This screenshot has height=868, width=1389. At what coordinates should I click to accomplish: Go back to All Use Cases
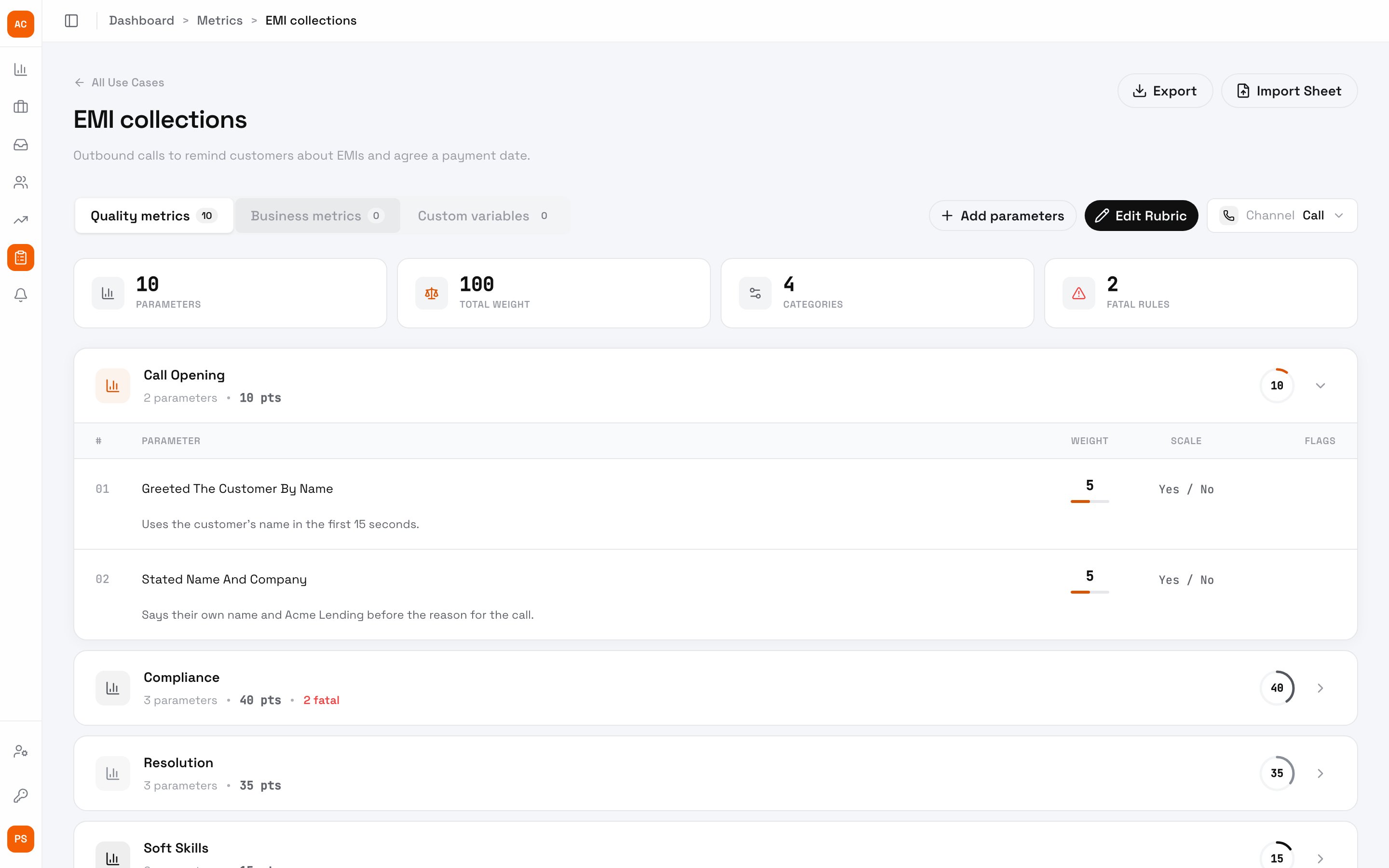point(119,82)
